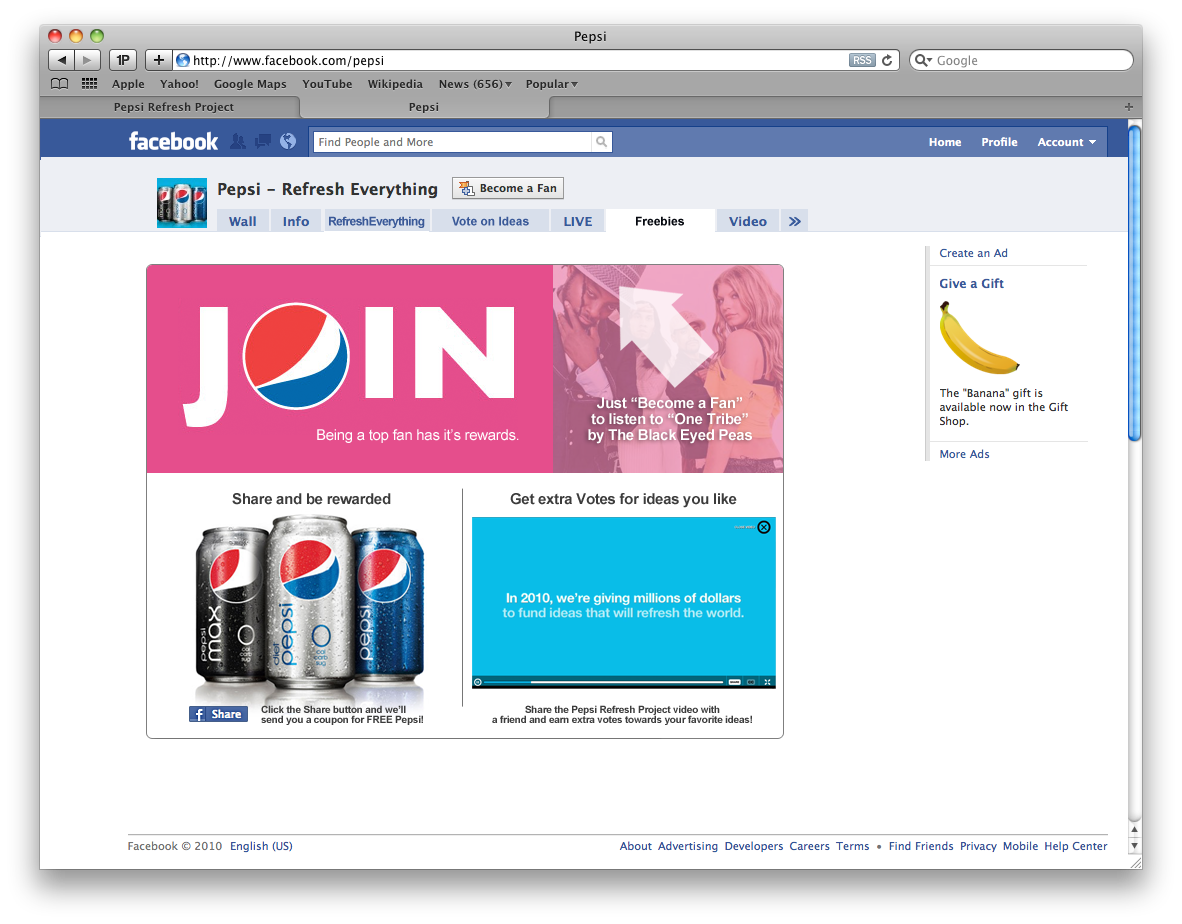Open the Yahoo! bookmark

tap(179, 84)
